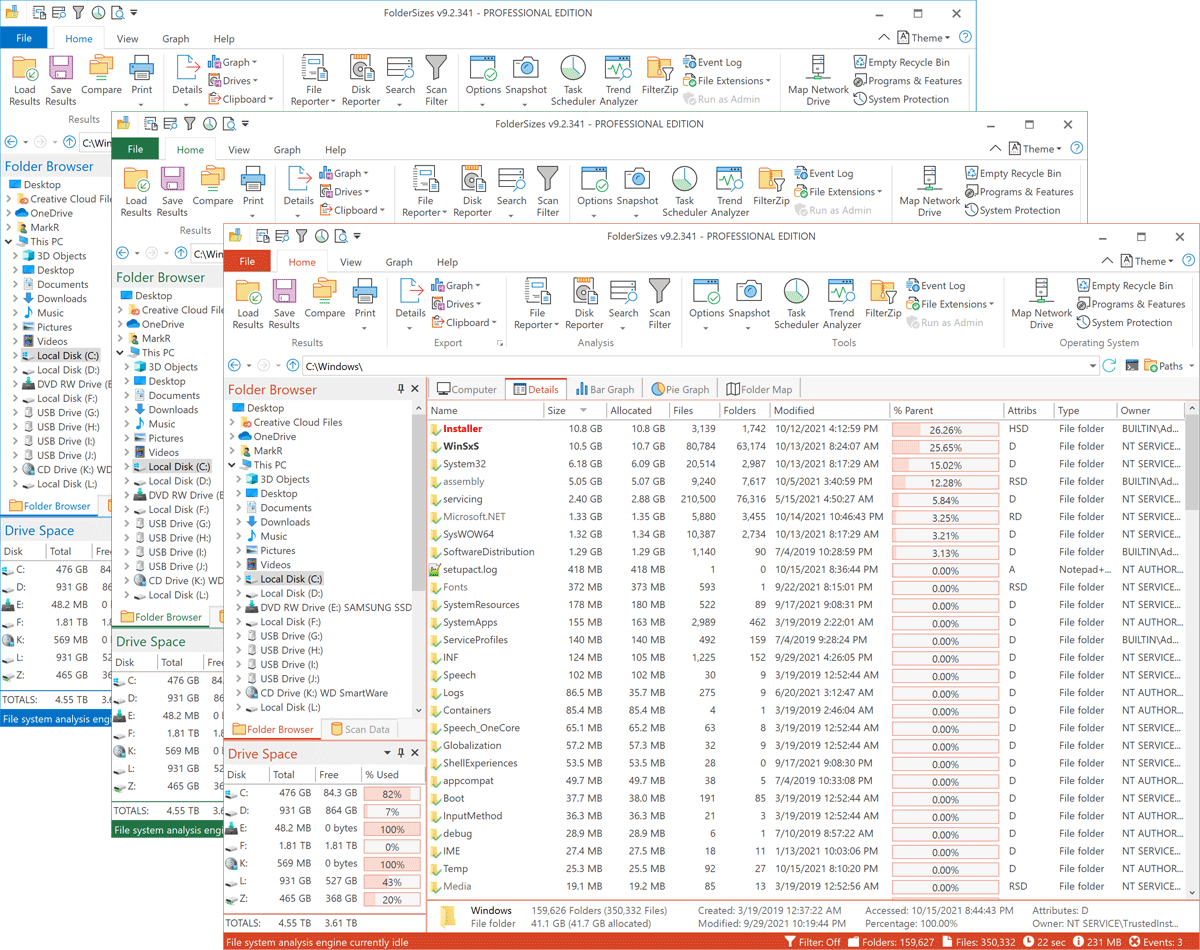Click 82% used bar for C: drive
The height and width of the screenshot is (950, 1200).
tap(392, 794)
